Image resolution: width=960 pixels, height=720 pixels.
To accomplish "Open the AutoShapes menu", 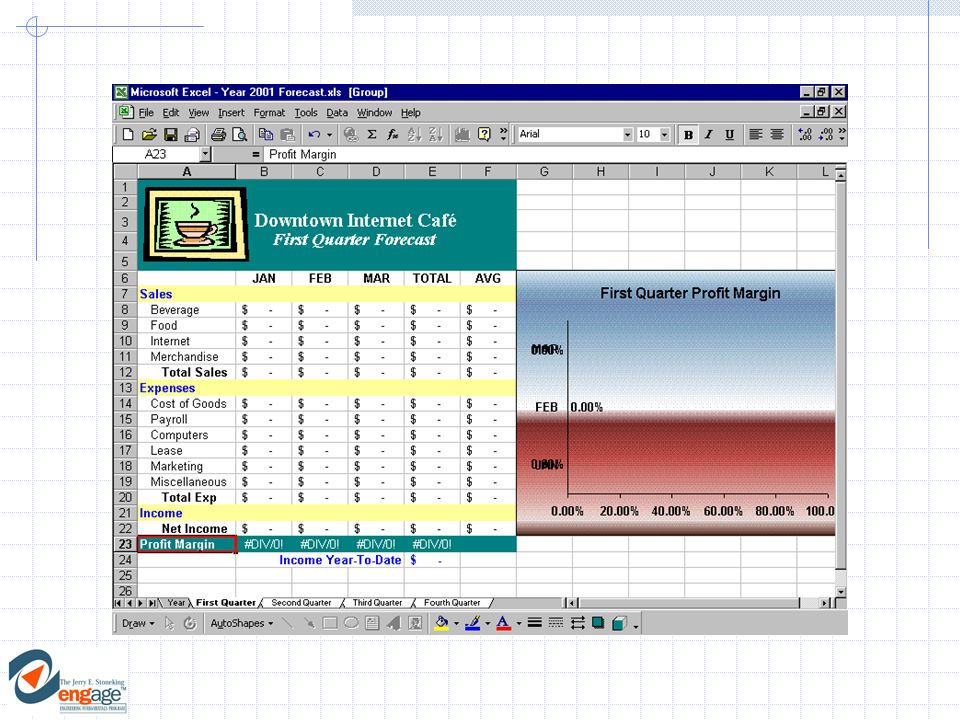I will [x=241, y=623].
